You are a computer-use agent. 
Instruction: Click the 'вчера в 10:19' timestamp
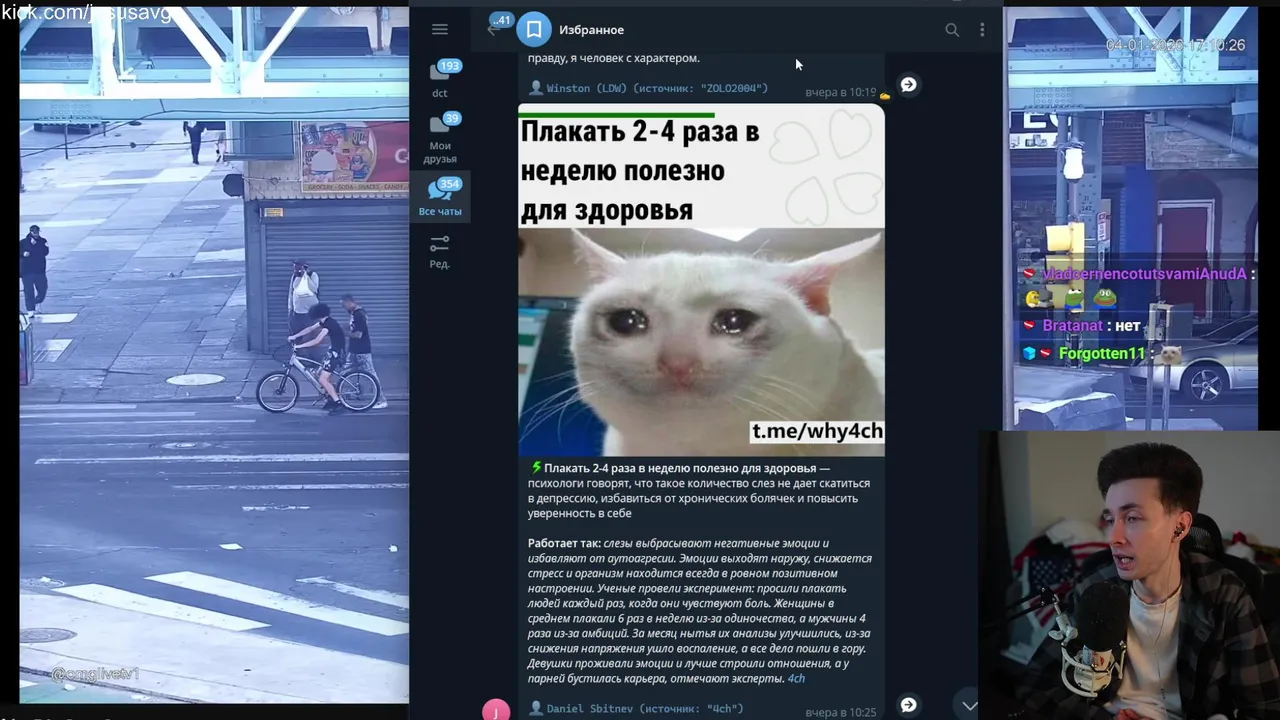click(840, 92)
